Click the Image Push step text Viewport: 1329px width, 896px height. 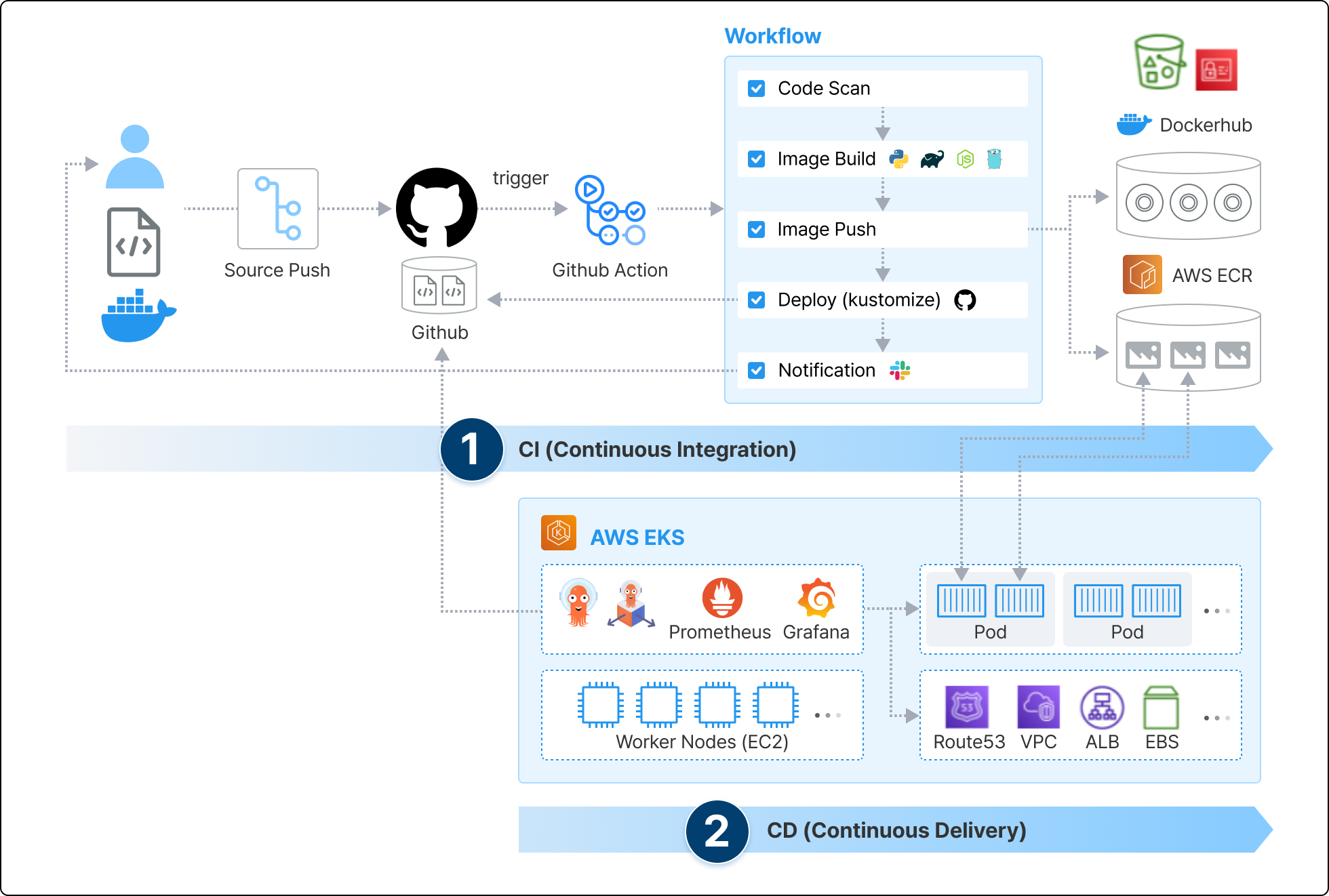[x=827, y=230]
